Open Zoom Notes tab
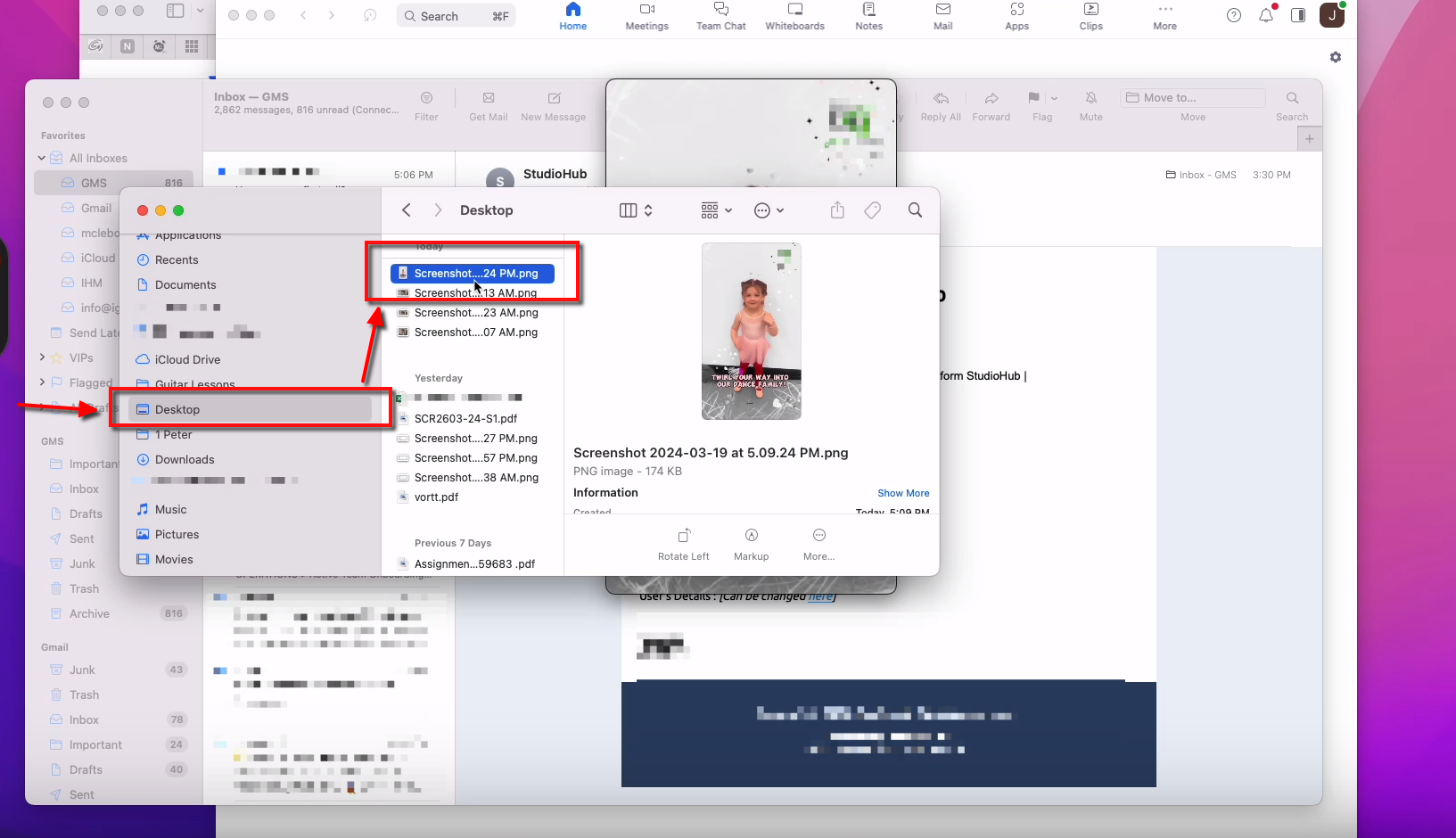Image resolution: width=1456 pixels, height=838 pixels. (868, 16)
